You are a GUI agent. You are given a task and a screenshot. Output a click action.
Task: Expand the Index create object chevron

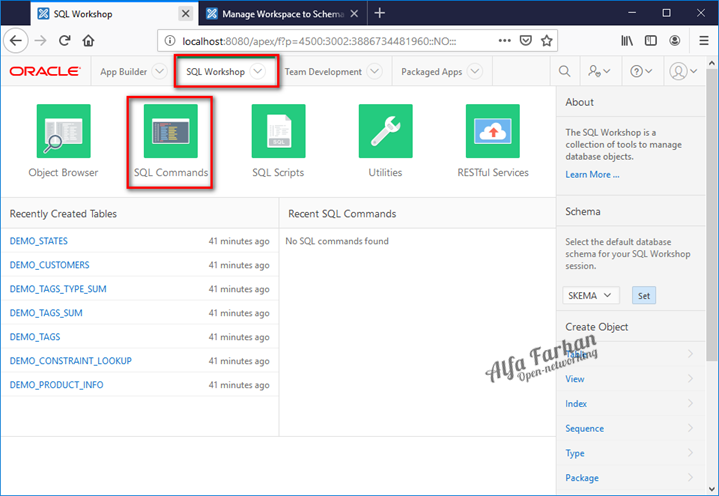pyautogui.click(x=690, y=403)
